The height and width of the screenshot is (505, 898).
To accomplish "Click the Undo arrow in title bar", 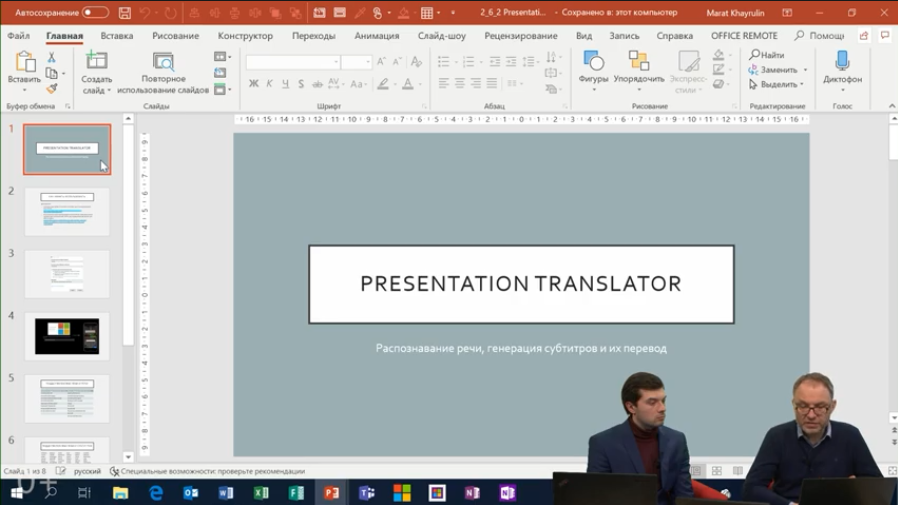I will [x=145, y=13].
